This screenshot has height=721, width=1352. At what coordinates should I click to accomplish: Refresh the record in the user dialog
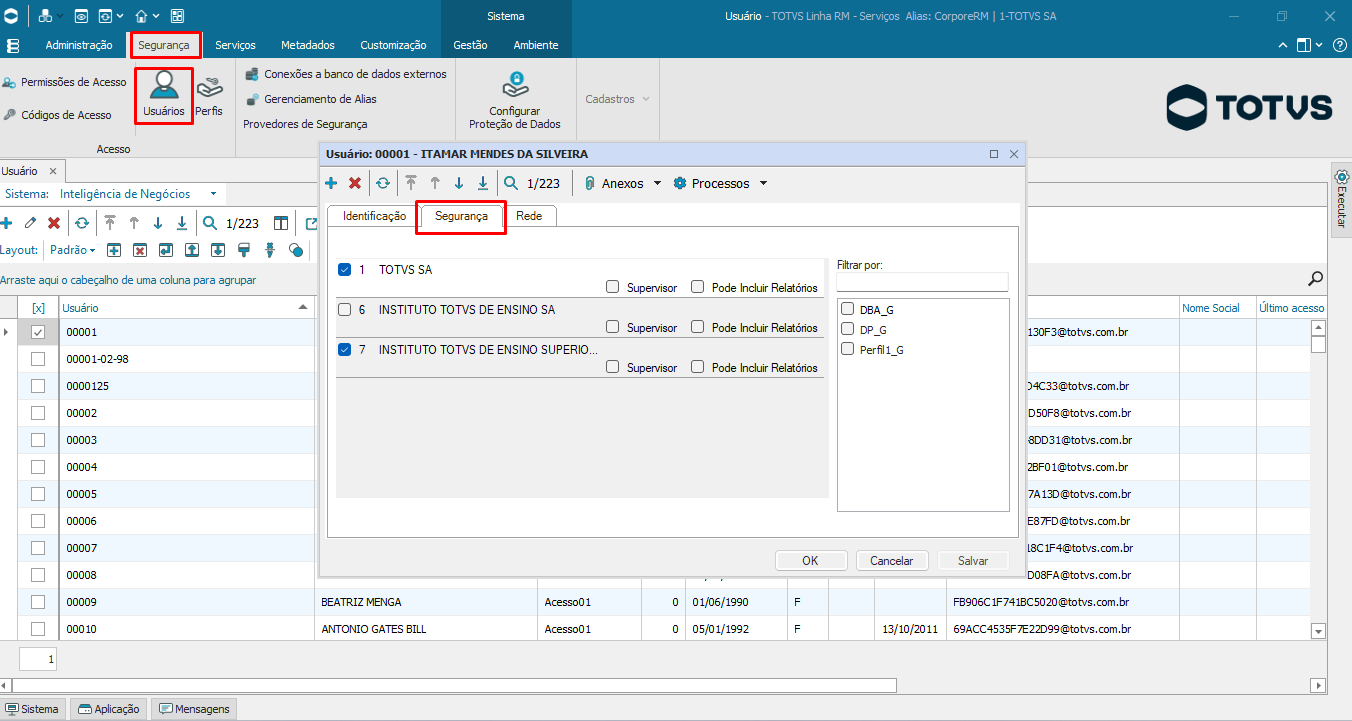click(x=383, y=183)
